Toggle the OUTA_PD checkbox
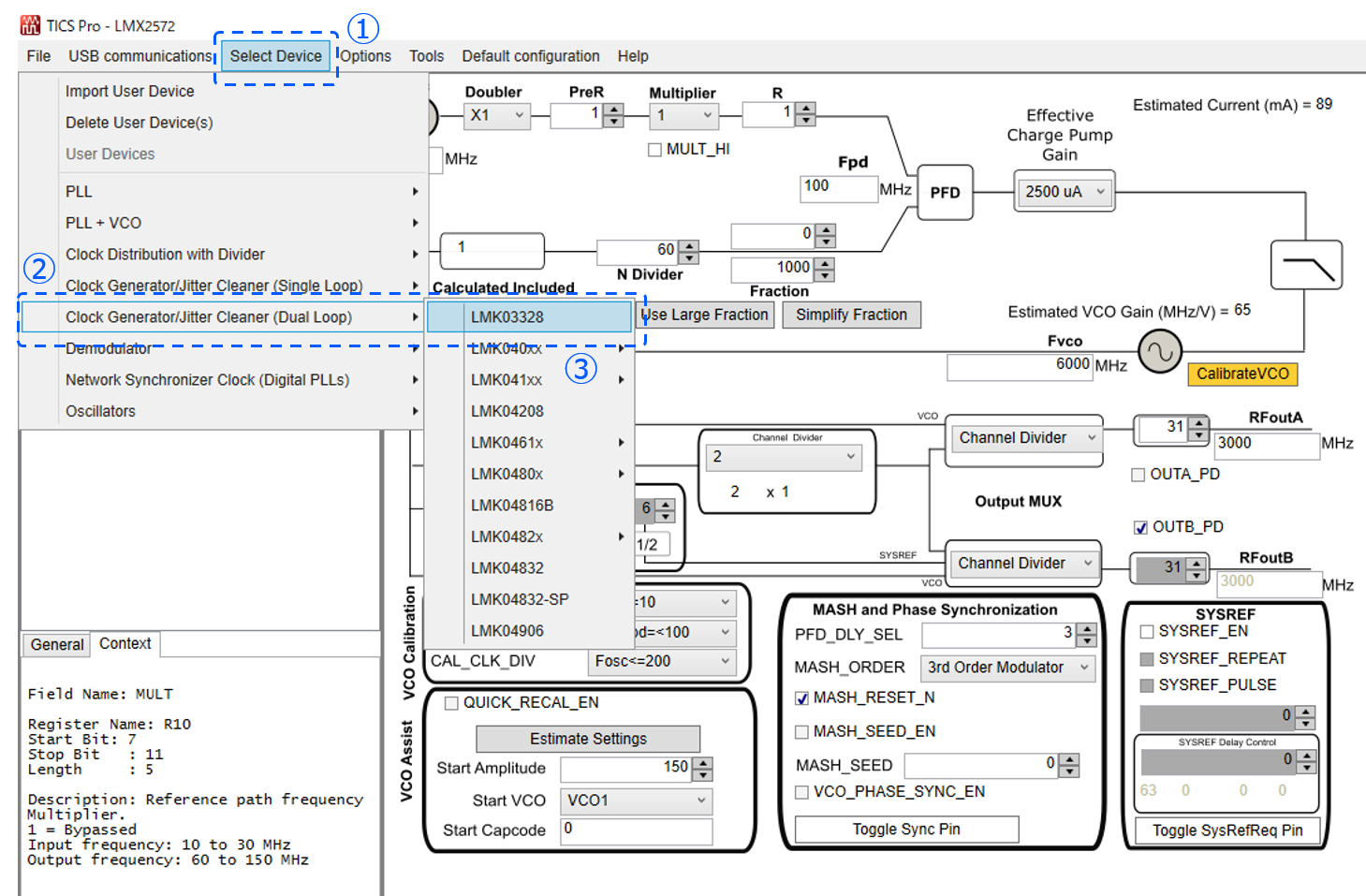The image size is (1366, 896). pos(1138,475)
